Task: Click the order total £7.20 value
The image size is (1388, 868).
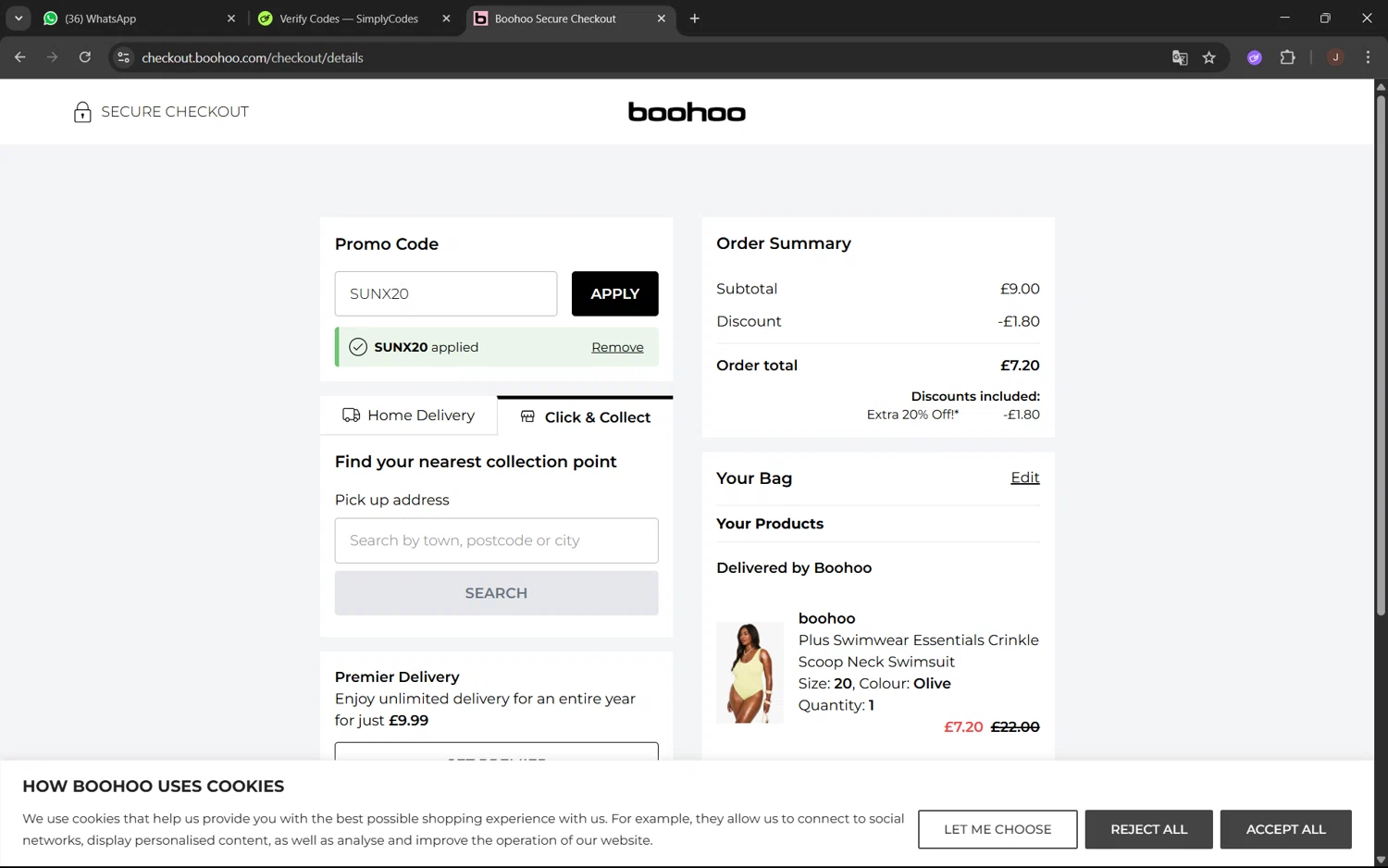Action: click(1020, 366)
